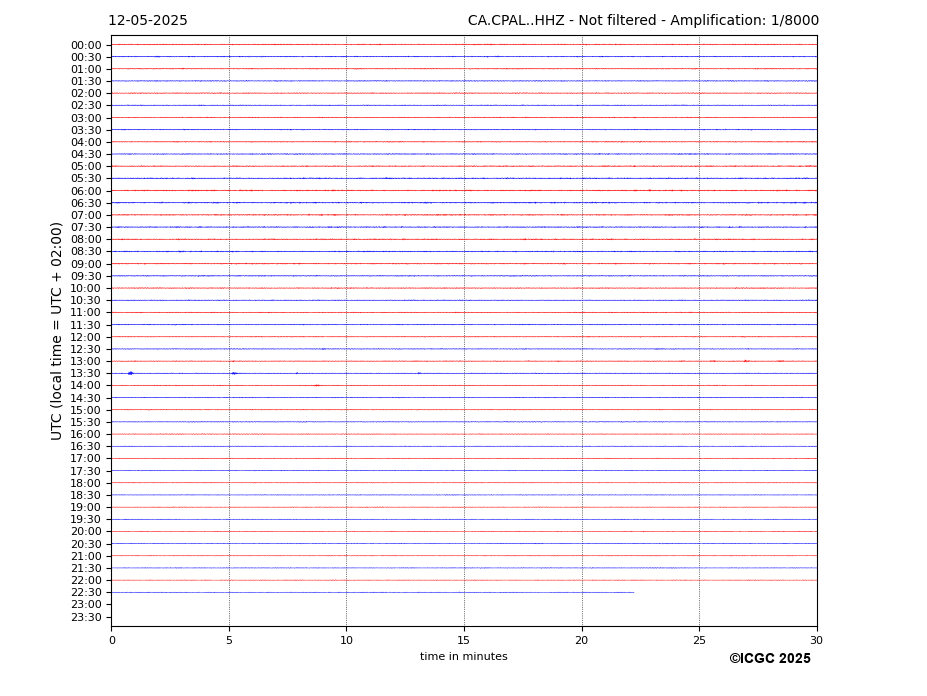Click the 14:30 time row label

pyautogui.click(x=86, y=399)
